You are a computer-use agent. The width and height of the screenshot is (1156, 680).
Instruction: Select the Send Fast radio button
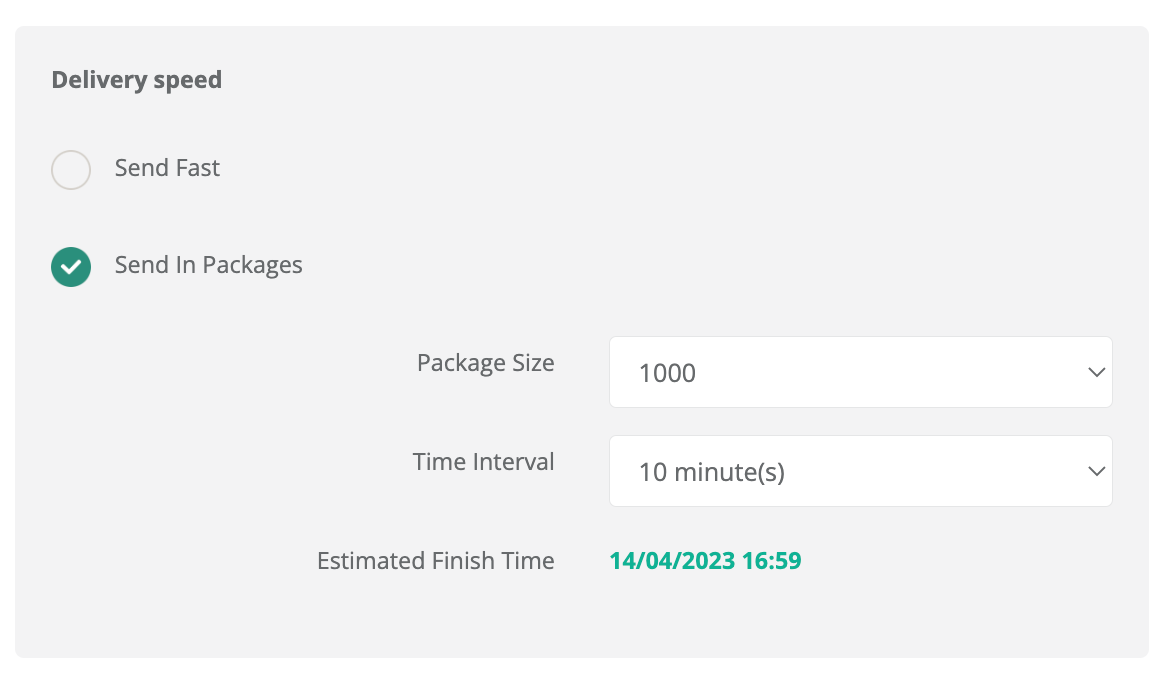pos(71,170)
